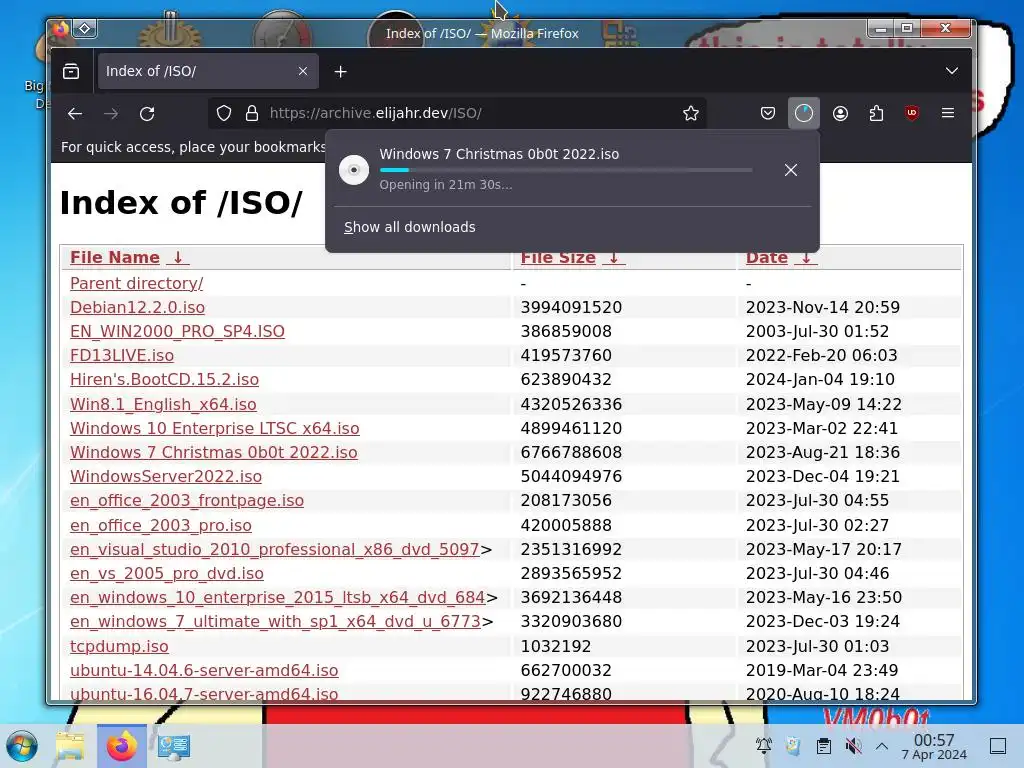Open the file manager taskbar icon
The height and width of the screenshot is (768, 1024).
(x=70, y=746)
